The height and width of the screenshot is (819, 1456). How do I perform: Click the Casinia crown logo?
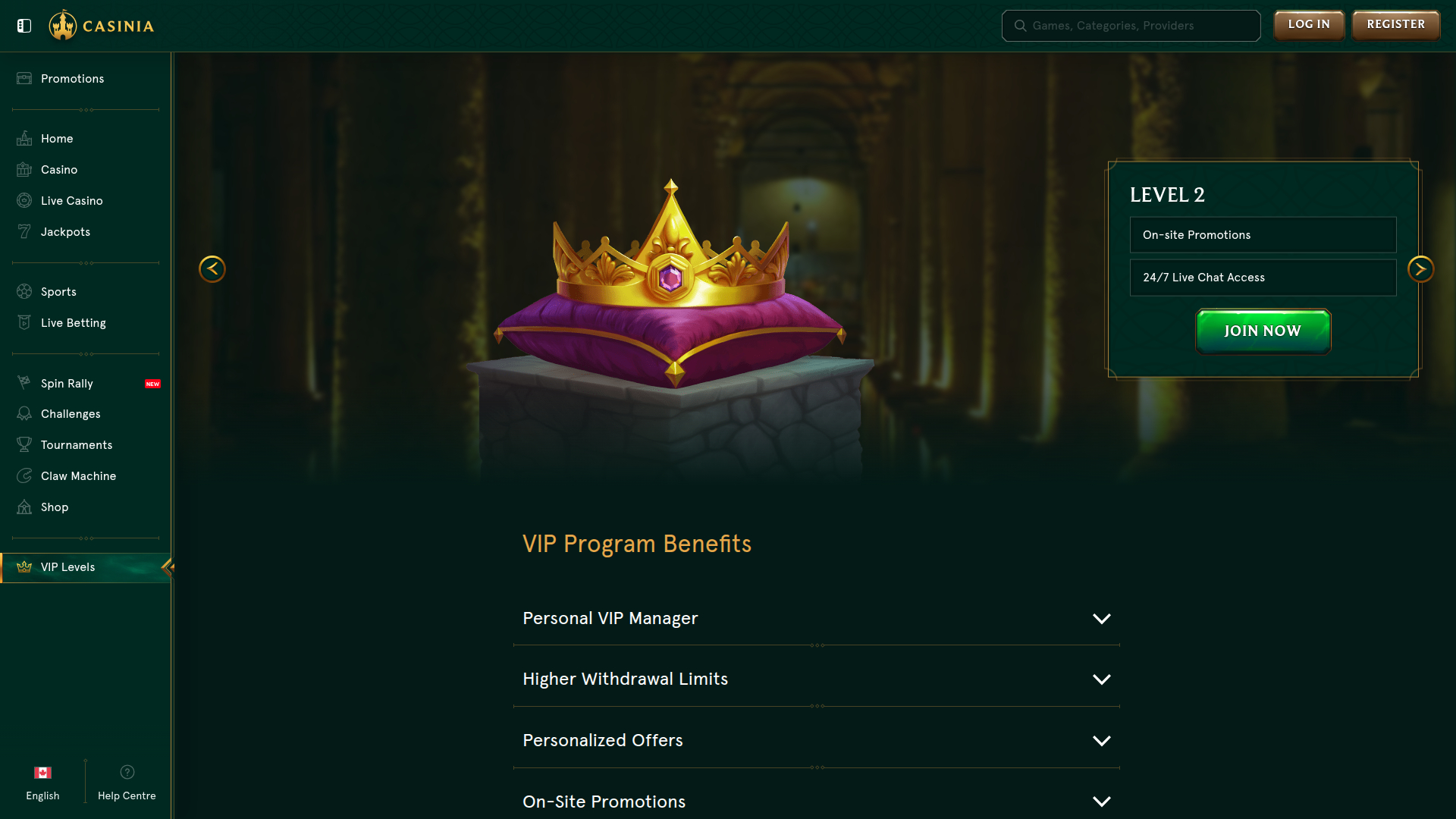tap(64, 24)
